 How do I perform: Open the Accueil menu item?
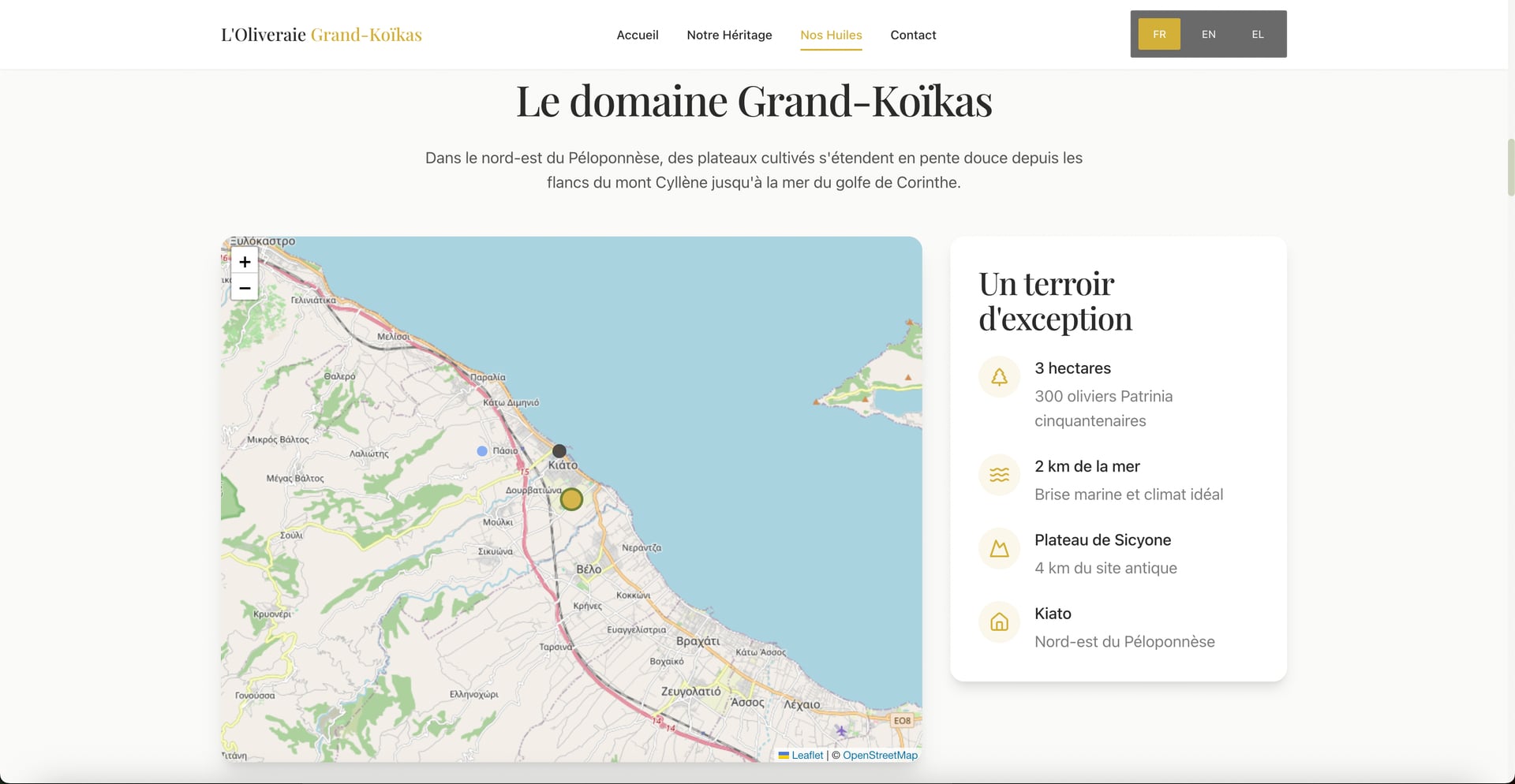[x=637, y=35]
